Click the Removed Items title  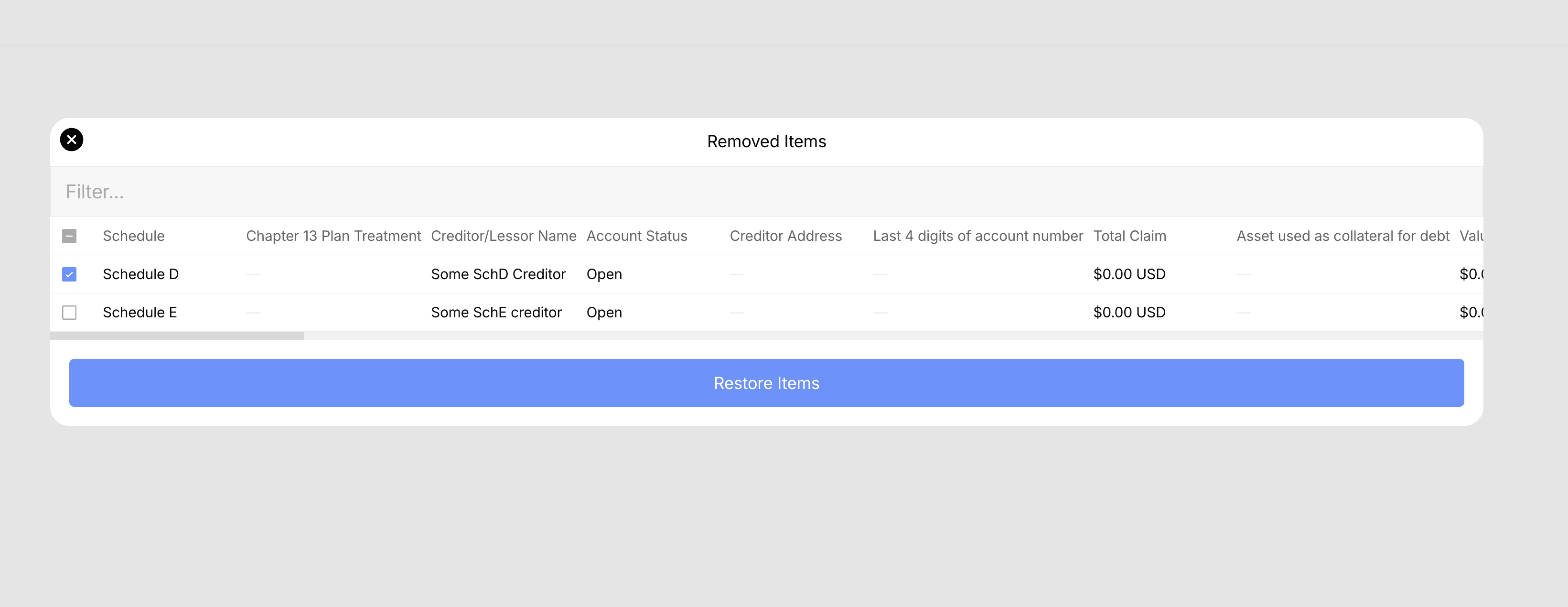point(766,141)
